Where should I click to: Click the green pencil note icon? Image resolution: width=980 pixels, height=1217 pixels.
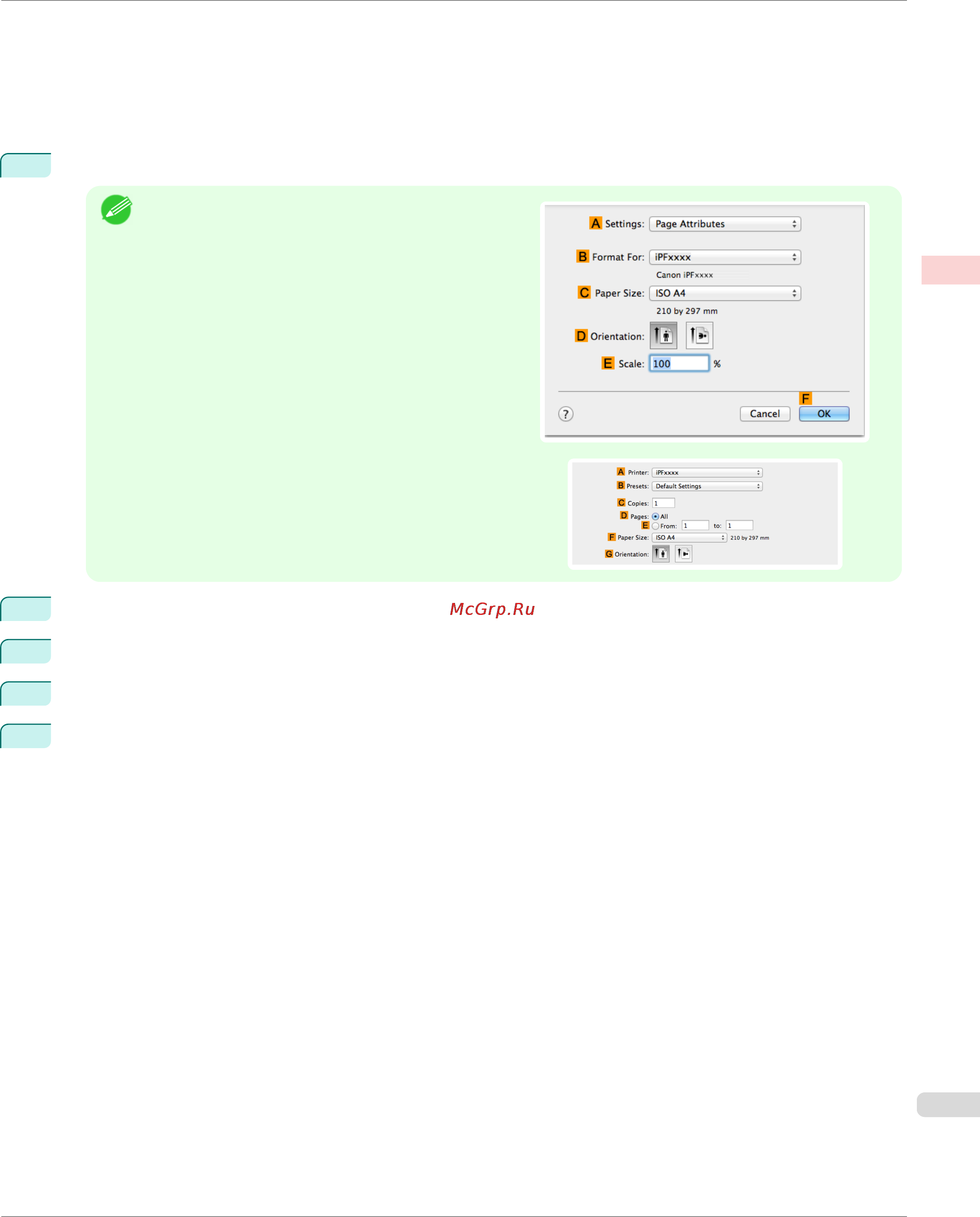pos(117,210)
